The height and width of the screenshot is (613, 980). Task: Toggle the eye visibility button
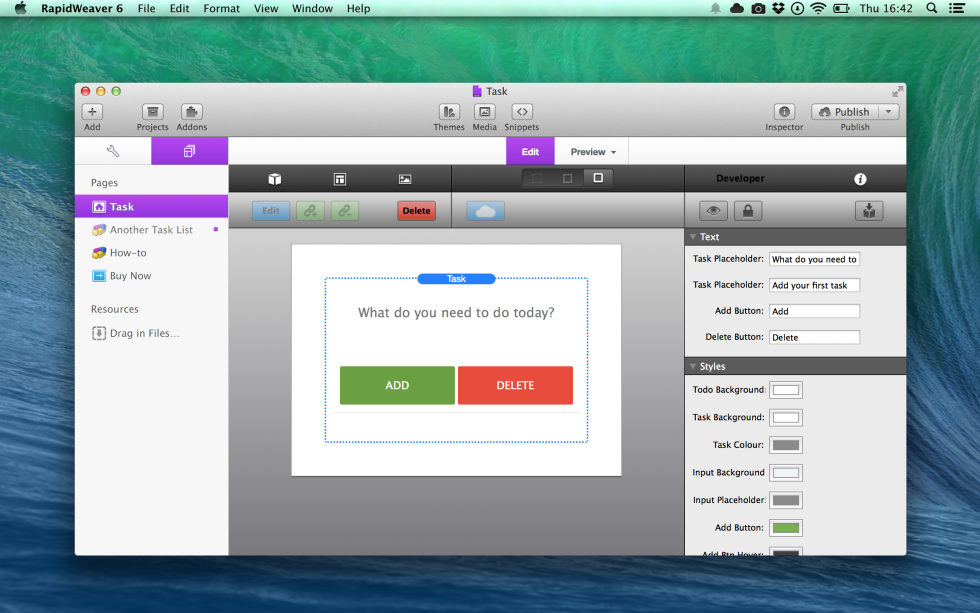(713, 211)
